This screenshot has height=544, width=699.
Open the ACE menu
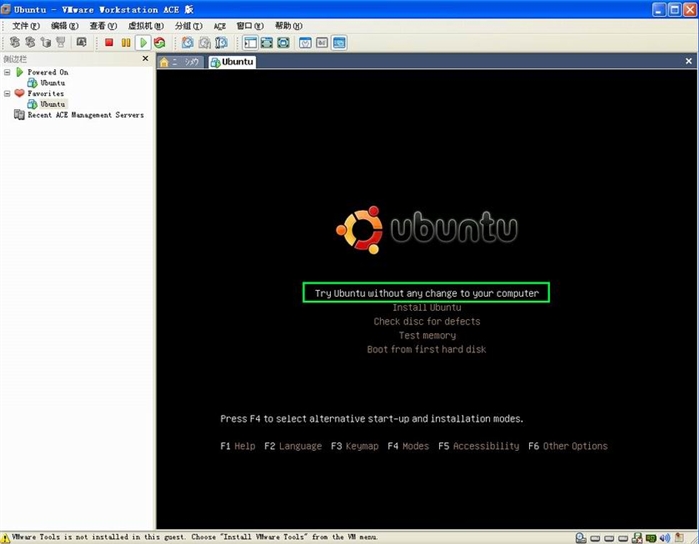point(220,26)
